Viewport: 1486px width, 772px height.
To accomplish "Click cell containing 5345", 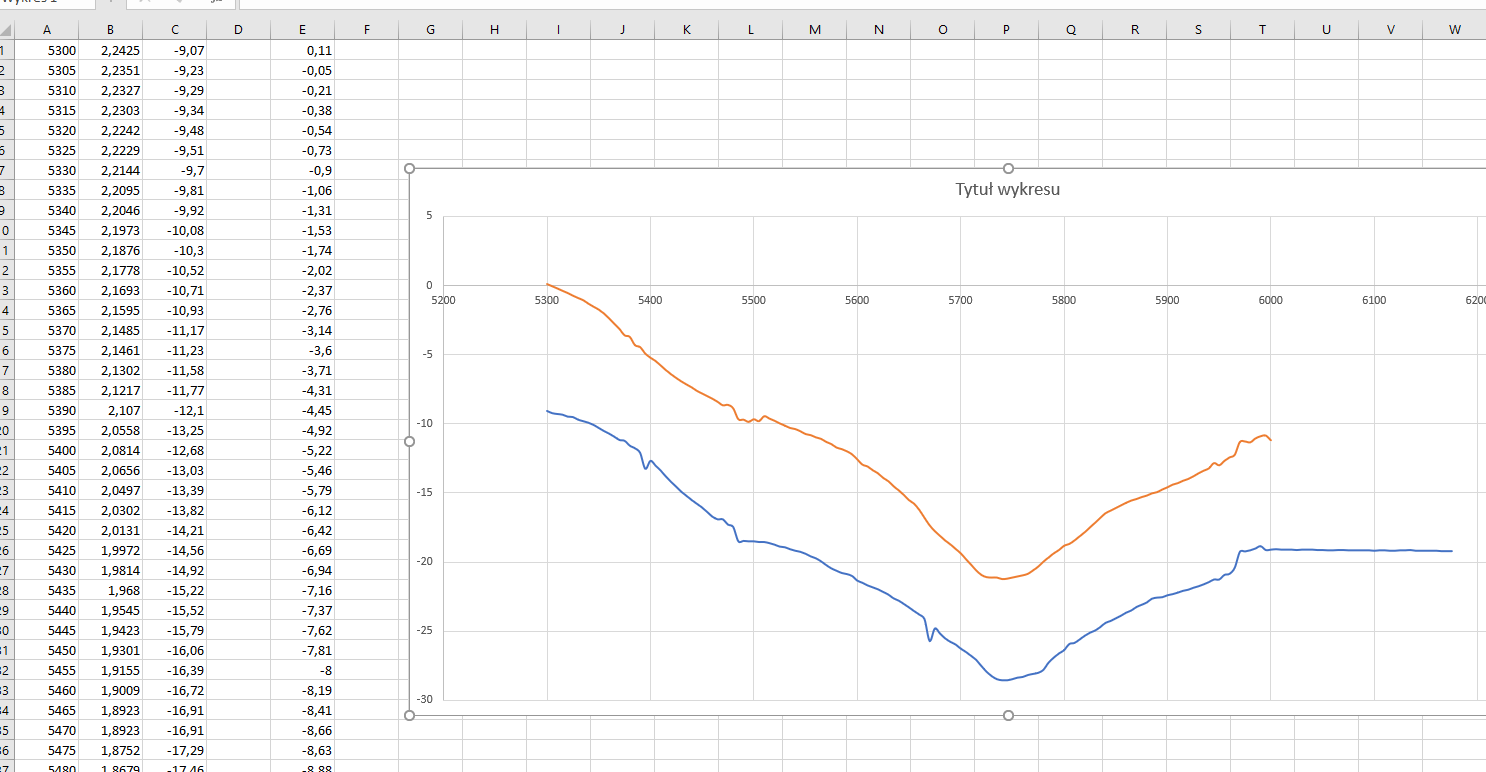I will point(47,230).
